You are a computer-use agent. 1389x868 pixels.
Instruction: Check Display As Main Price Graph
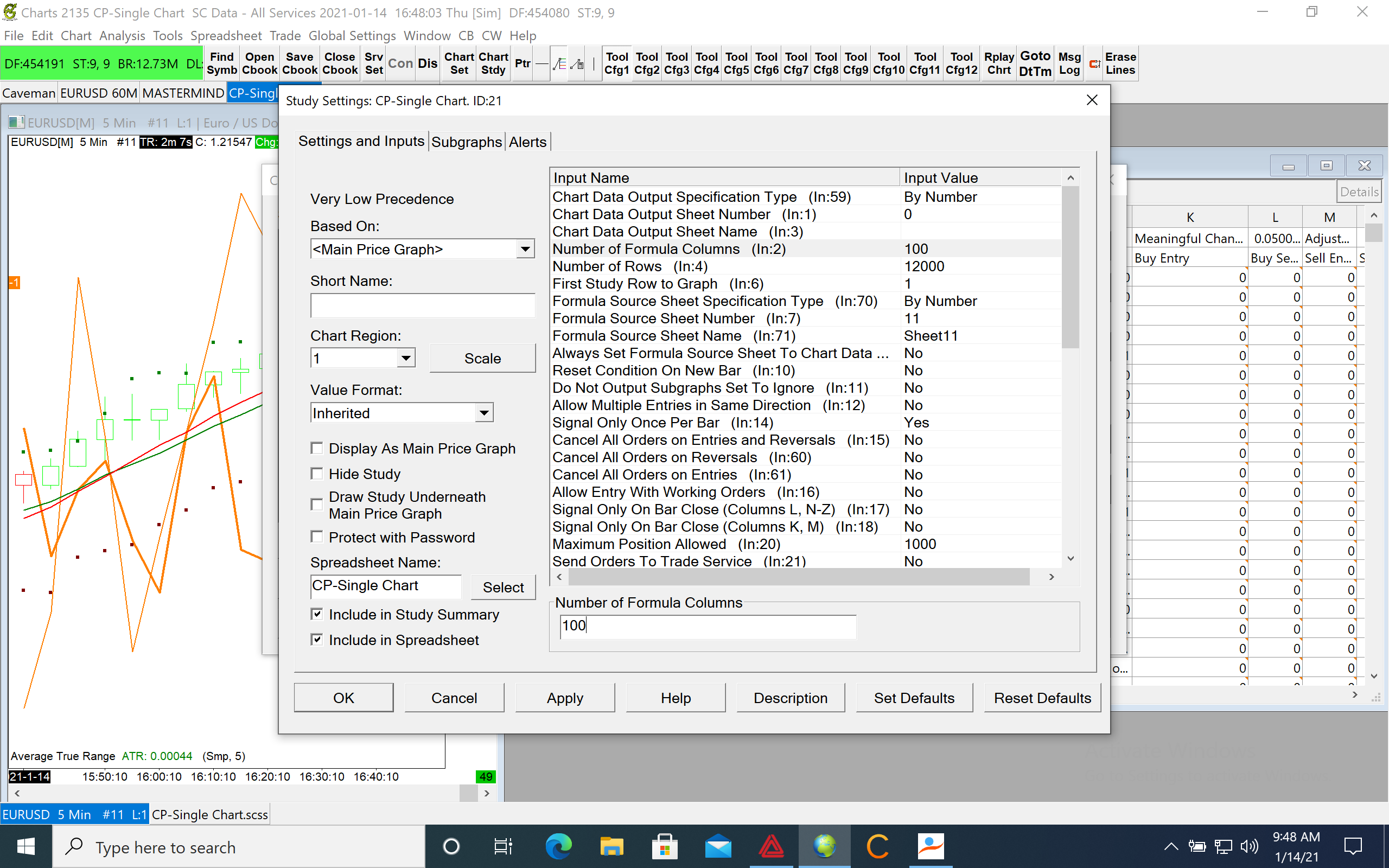point(316,448)
